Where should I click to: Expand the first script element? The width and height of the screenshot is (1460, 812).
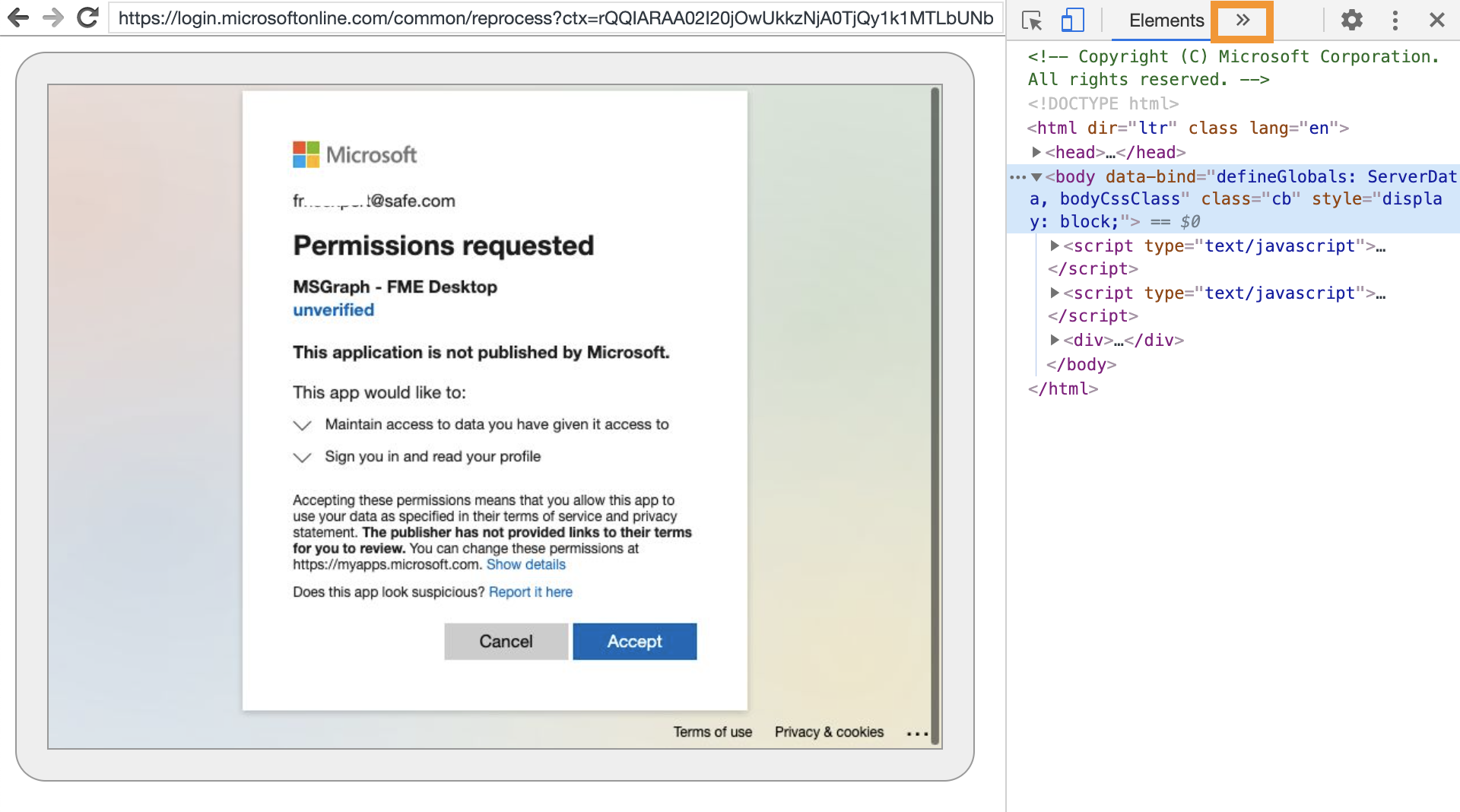[x=1055, y=246]
